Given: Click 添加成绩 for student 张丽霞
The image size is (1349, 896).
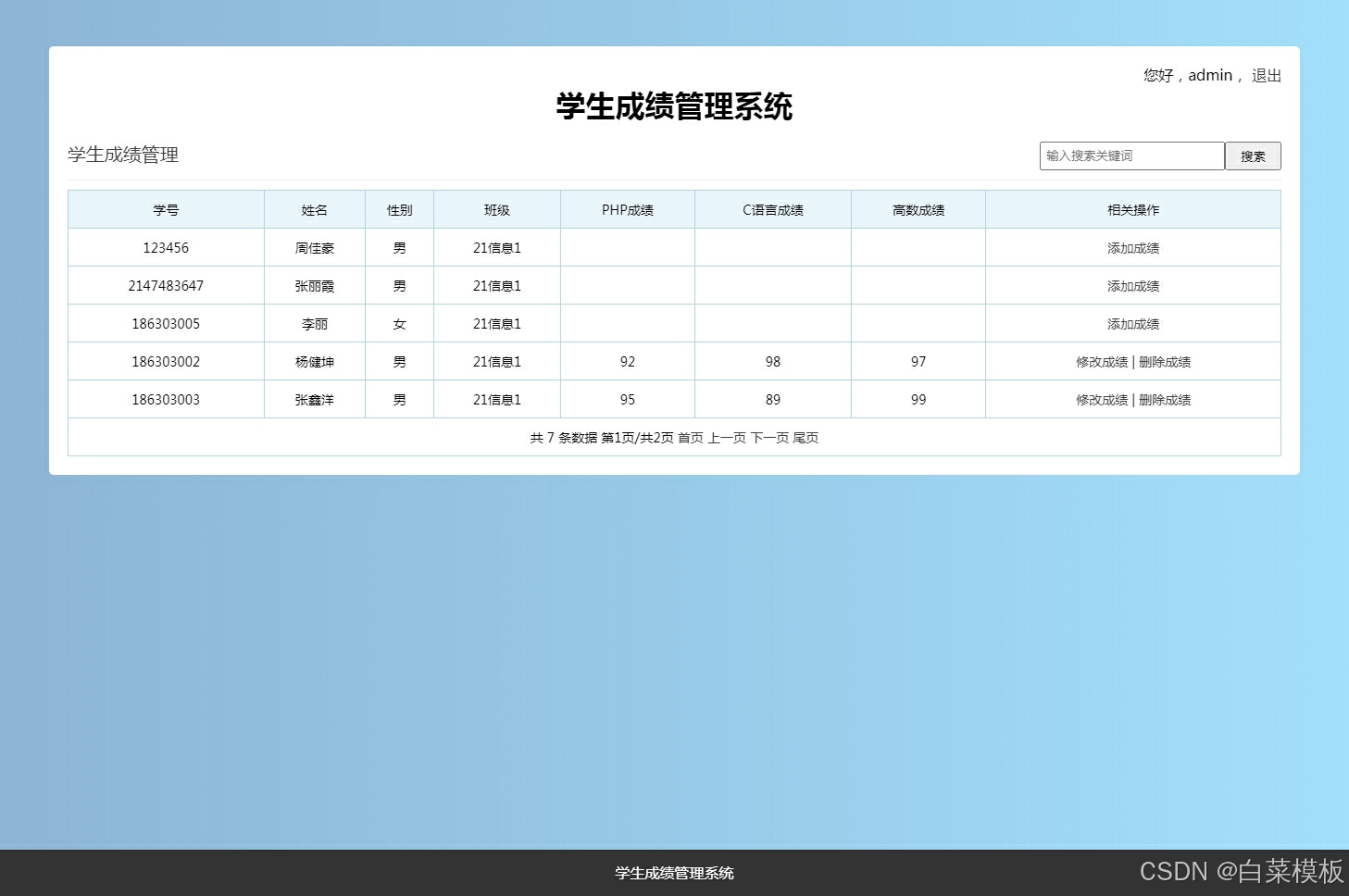Looking at the screenshot, I should [x=1133, y=286].
